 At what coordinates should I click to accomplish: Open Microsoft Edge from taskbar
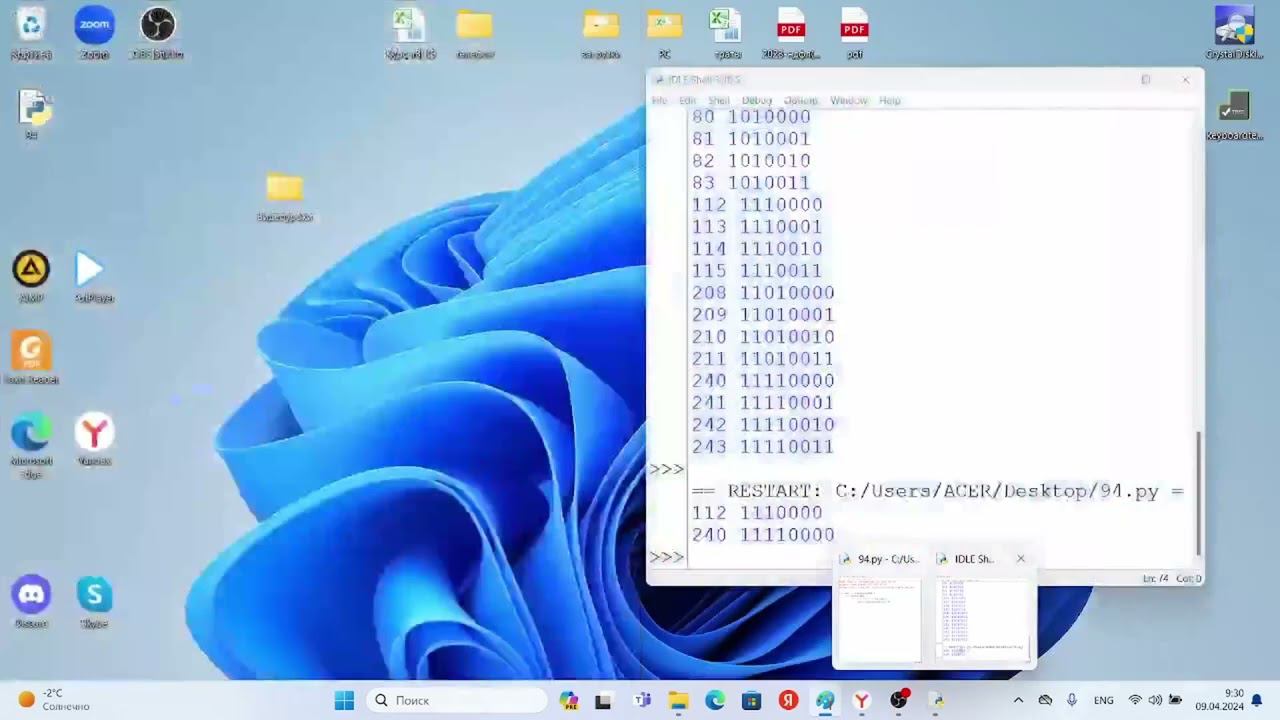[x=715, y=700]
